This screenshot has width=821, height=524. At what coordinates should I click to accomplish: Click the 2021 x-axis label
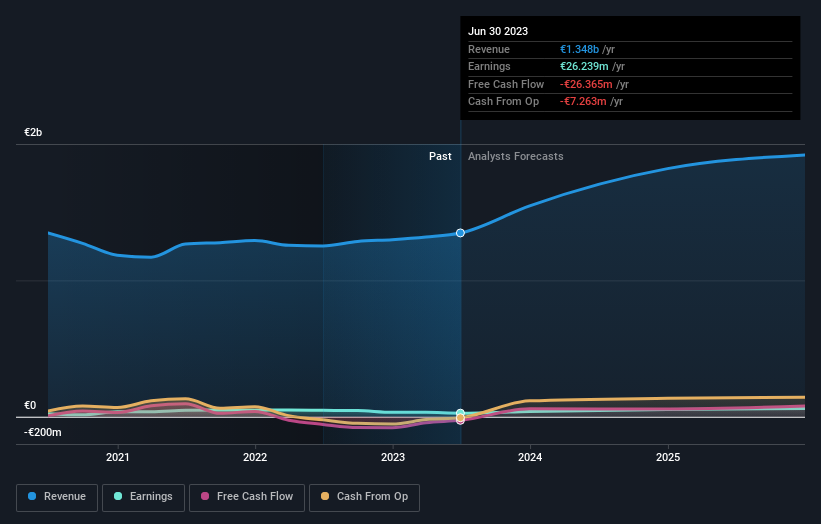[x=118, y=458]
